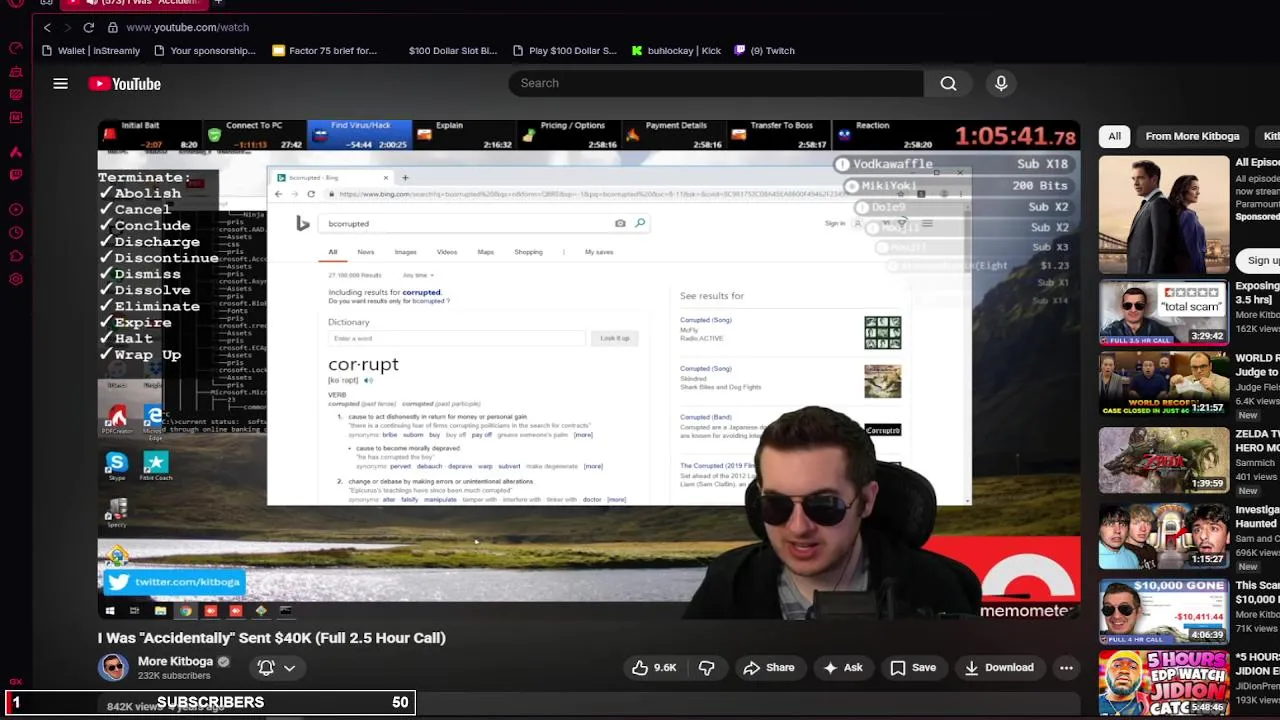Click the site lock icon in address bar
The image size is (1280, 720).
[112, 27]
